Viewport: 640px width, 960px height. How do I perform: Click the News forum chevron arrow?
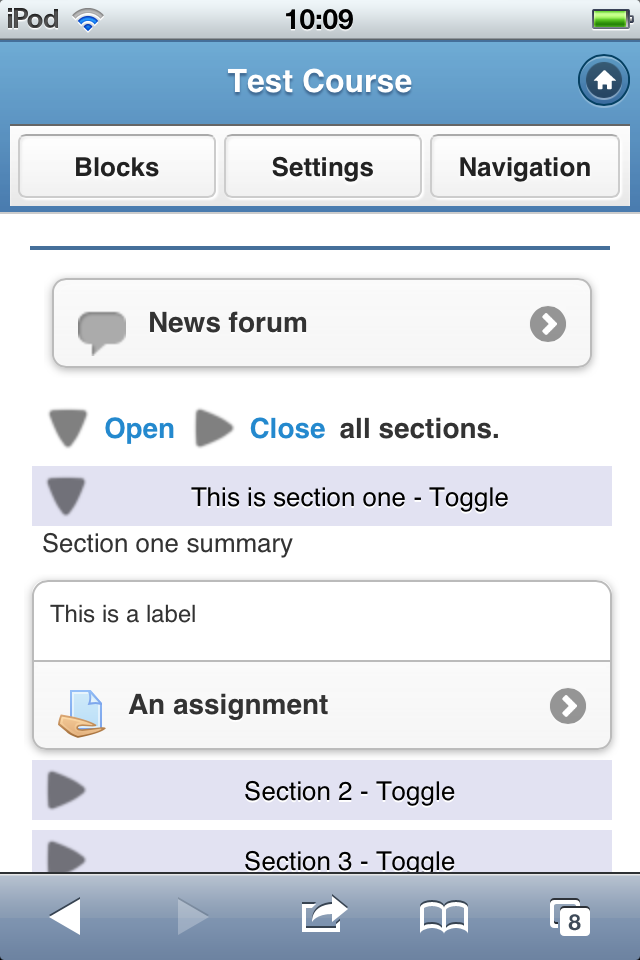548,323
